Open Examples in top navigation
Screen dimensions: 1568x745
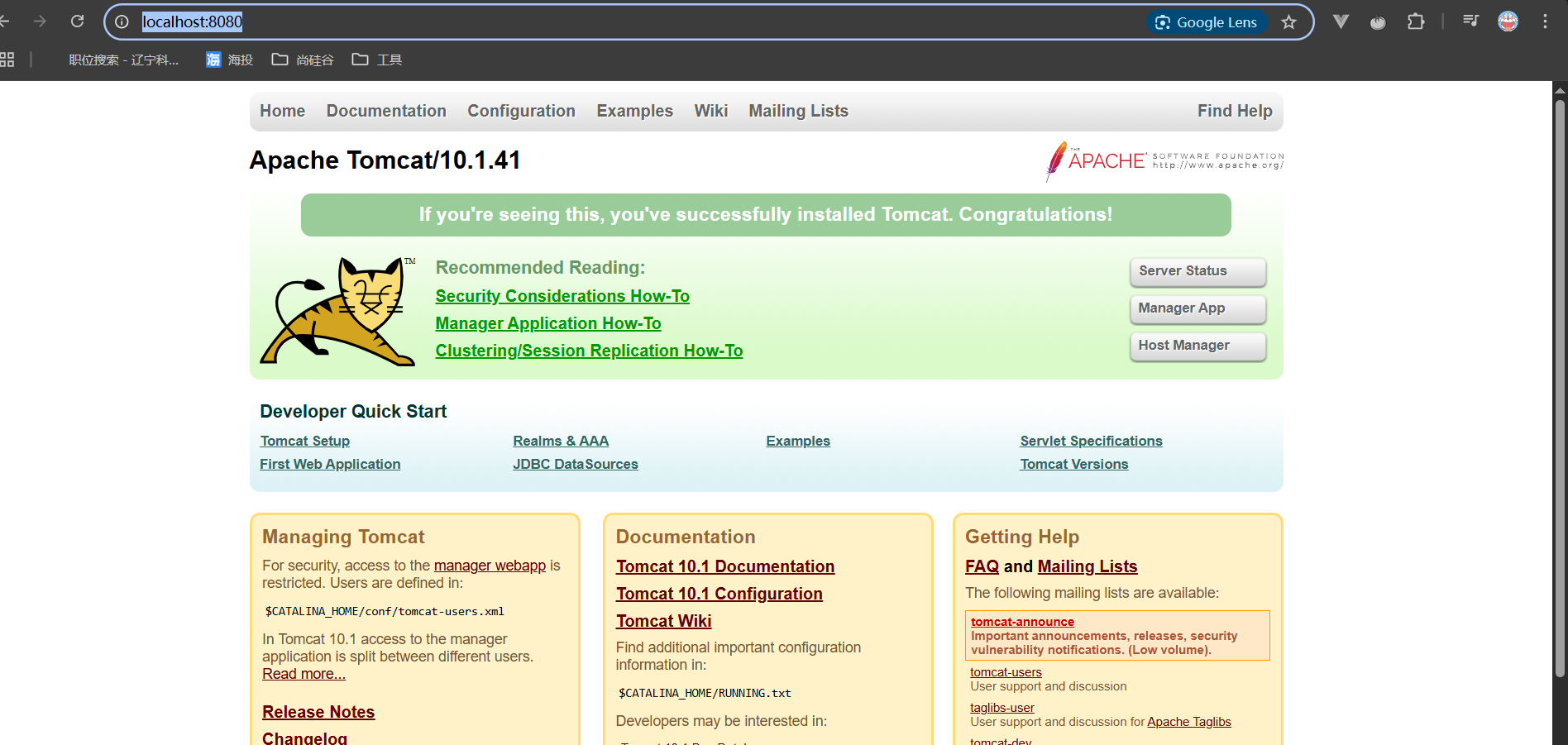(634, 111)
